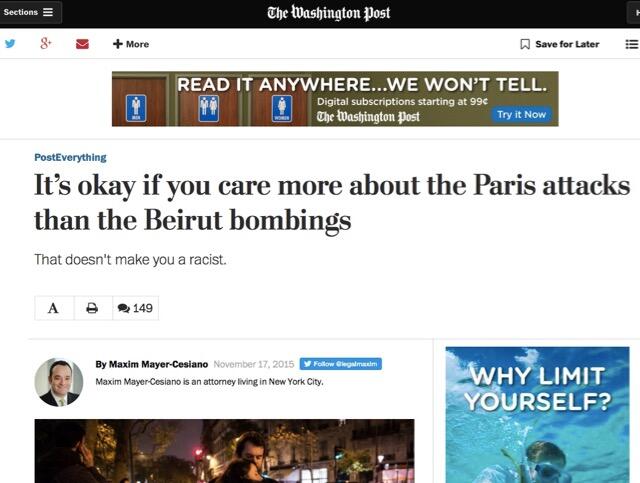This screenshot has height=483, width=640.
Task: Open the Read It Anywhere banner ad
Action: (335, 99)
